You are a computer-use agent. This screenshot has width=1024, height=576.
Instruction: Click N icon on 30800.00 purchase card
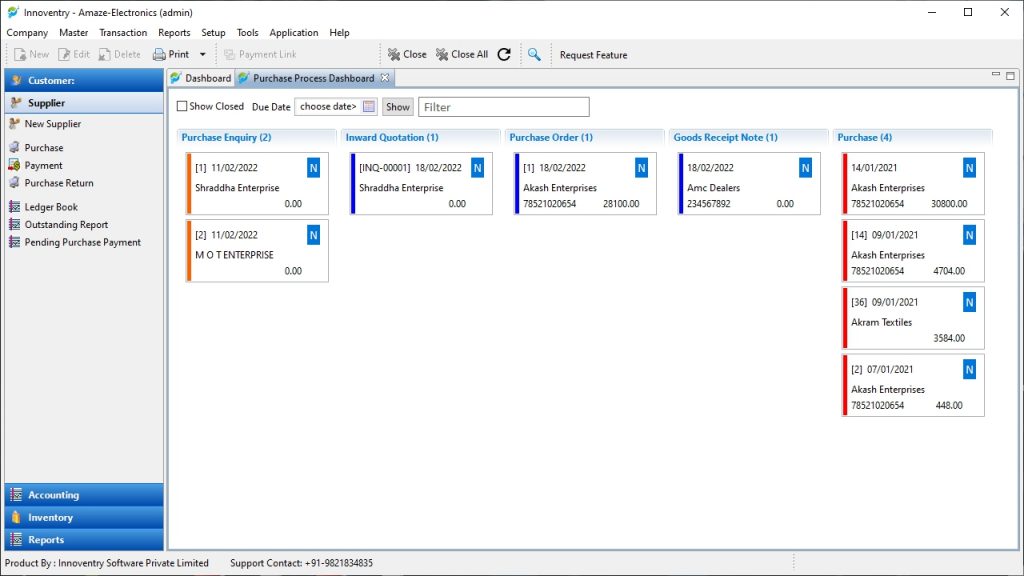pos(969,168)
